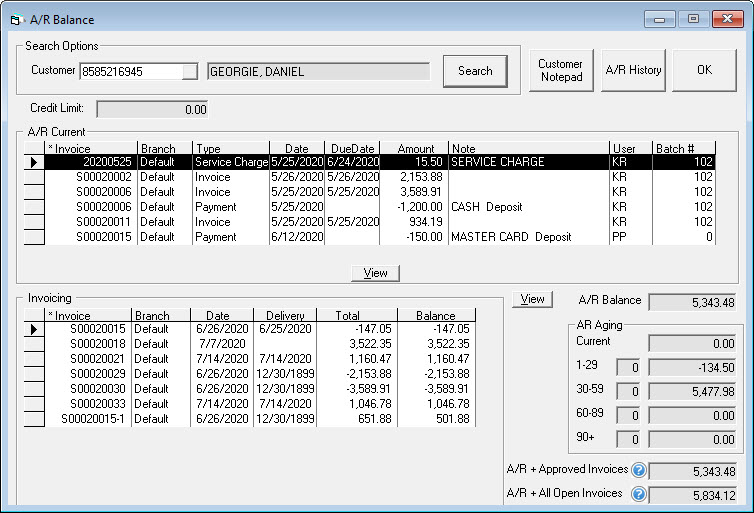Click the A/R Balance value field 5,343.48
The width and height of the screenshot is (754, 513).
692,302
